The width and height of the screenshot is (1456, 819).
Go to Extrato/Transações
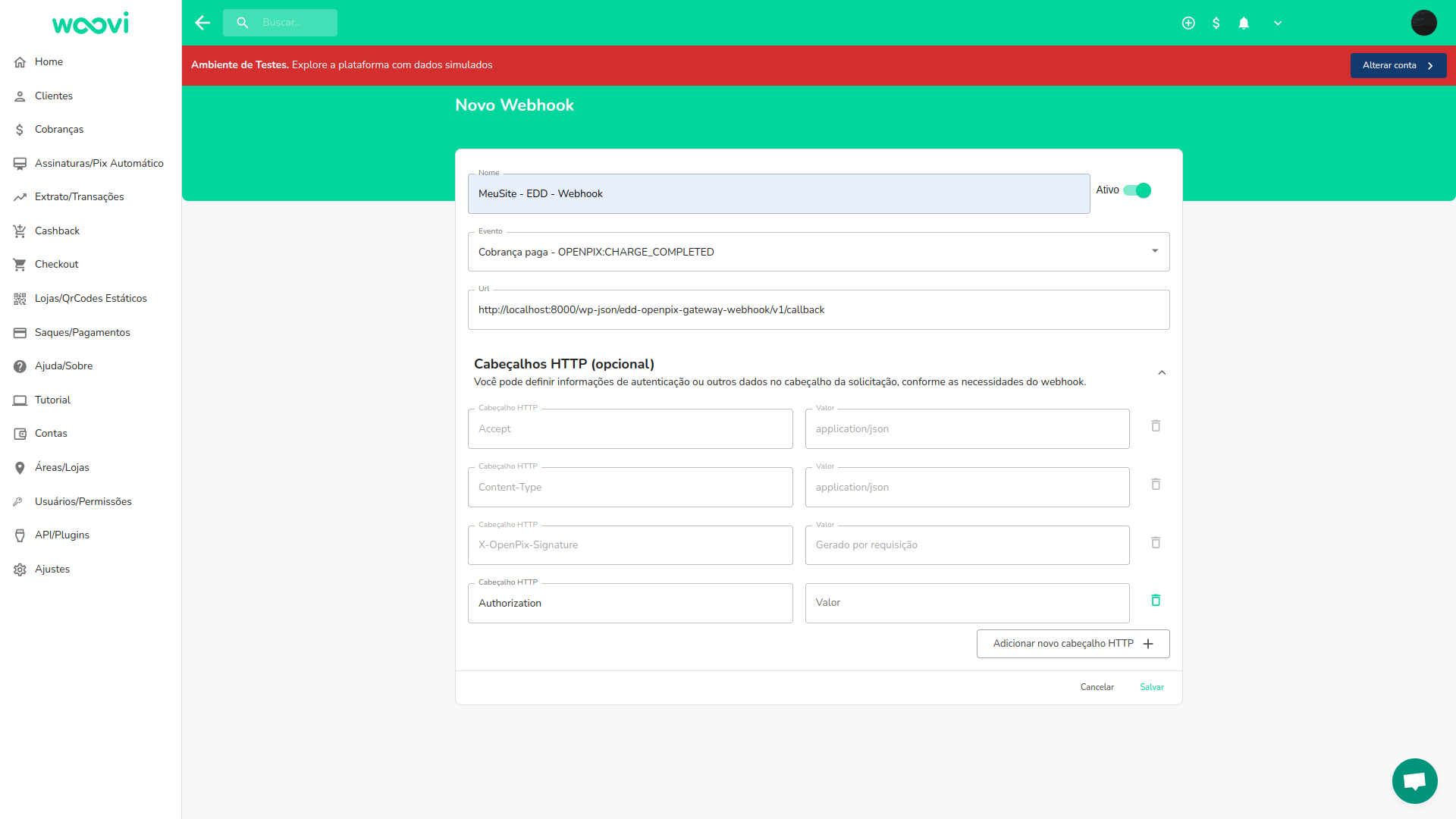point(80,196)
